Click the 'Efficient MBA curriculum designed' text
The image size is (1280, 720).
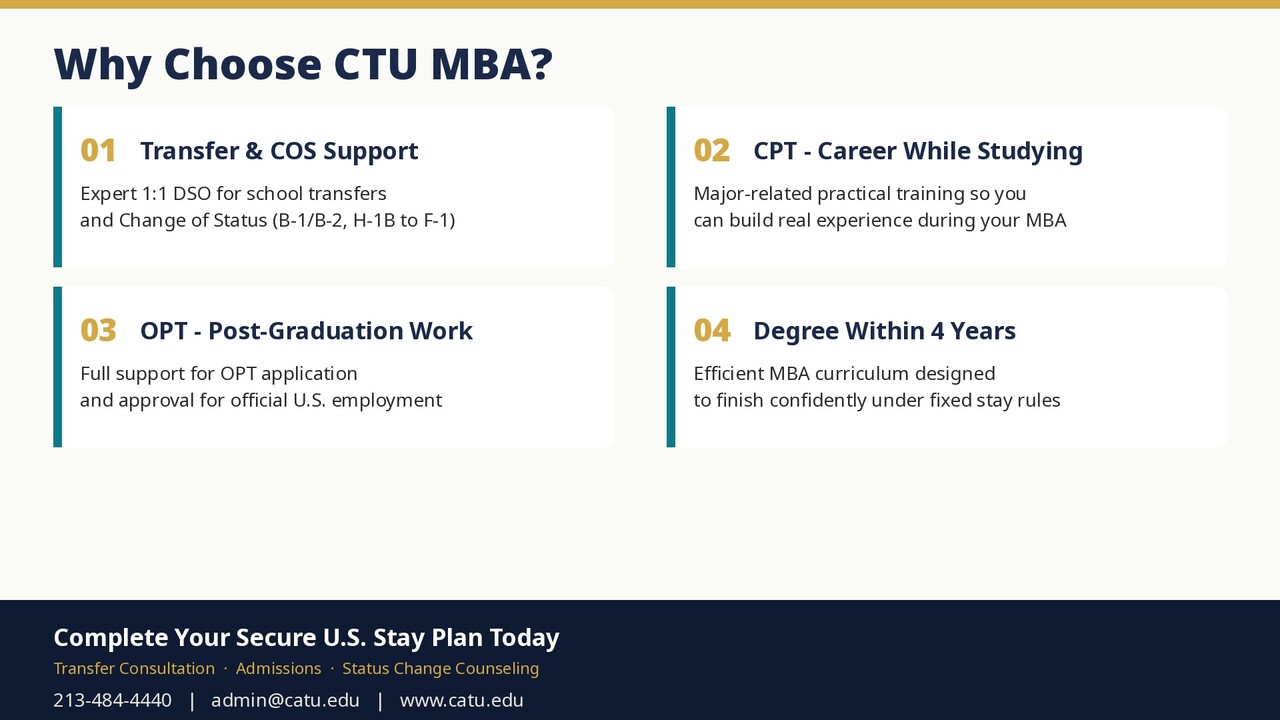(x=844, y=374)
